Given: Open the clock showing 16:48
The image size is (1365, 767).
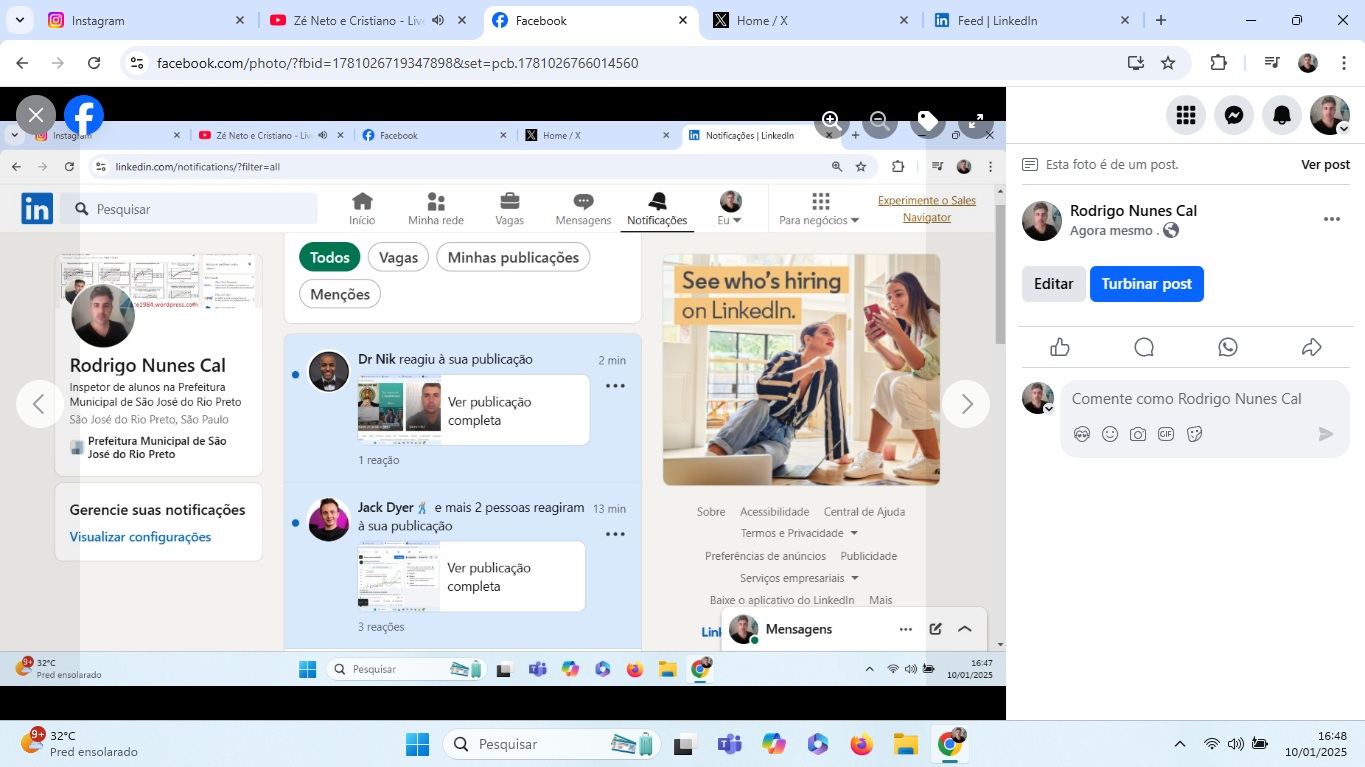Looking at the screenshot, I should click(1316, 744).
